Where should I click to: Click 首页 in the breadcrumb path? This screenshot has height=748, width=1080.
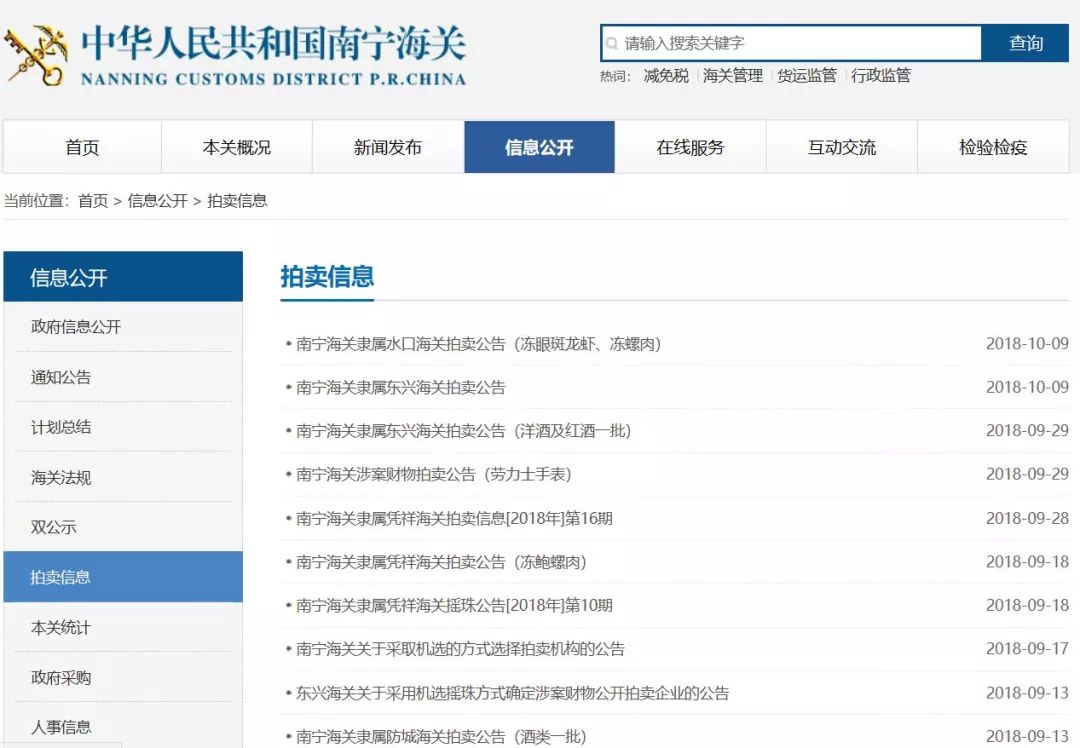(93, 201)
